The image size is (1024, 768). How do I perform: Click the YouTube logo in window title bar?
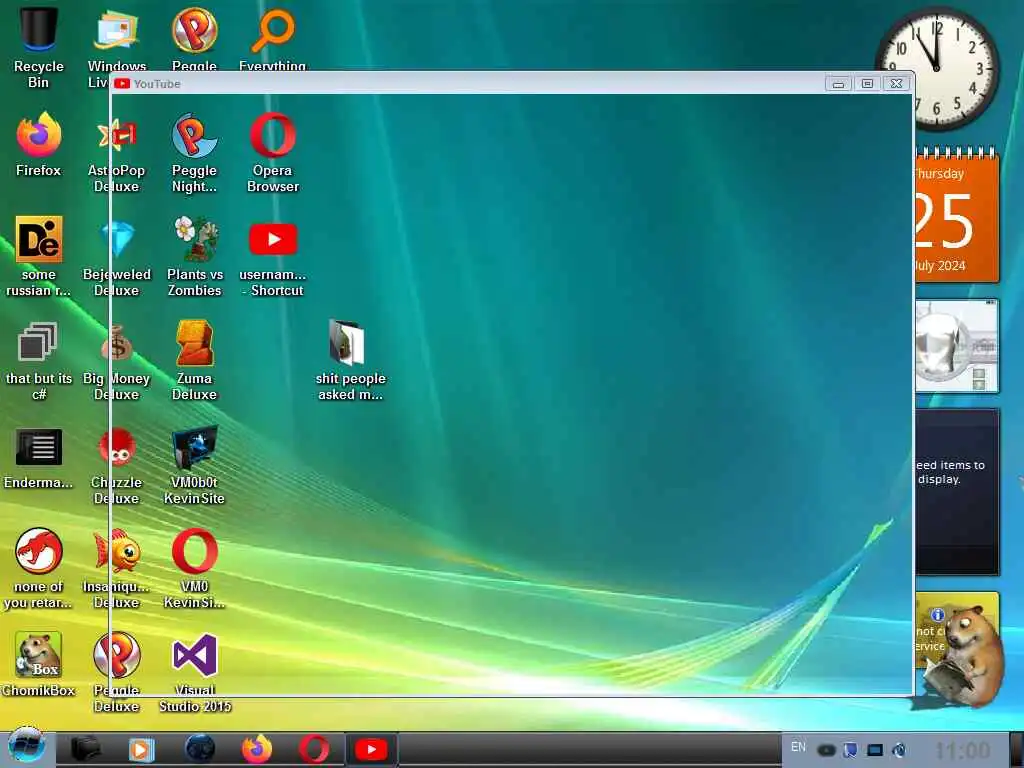(122, 84)
